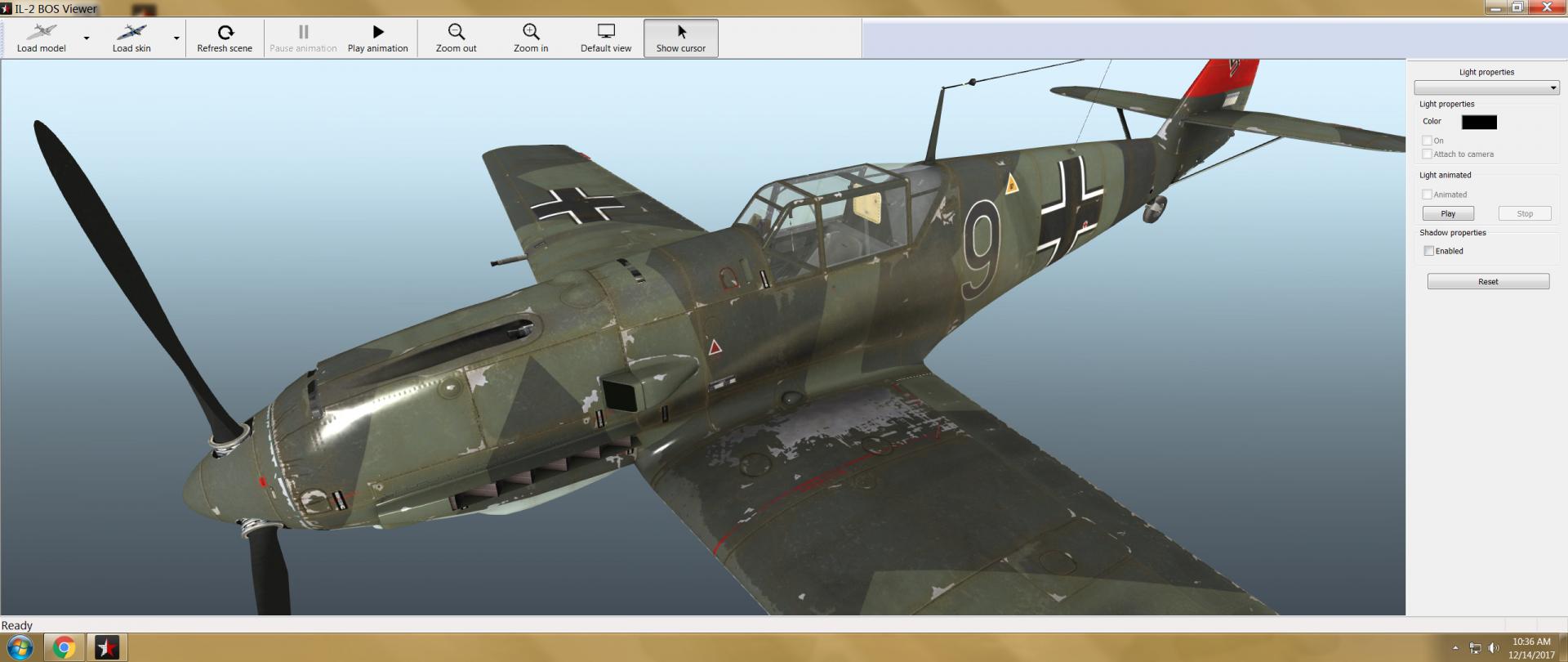Open the Light properties combo box
The width and height of the screenshot is (1568, 662).
click(1486, 87)
